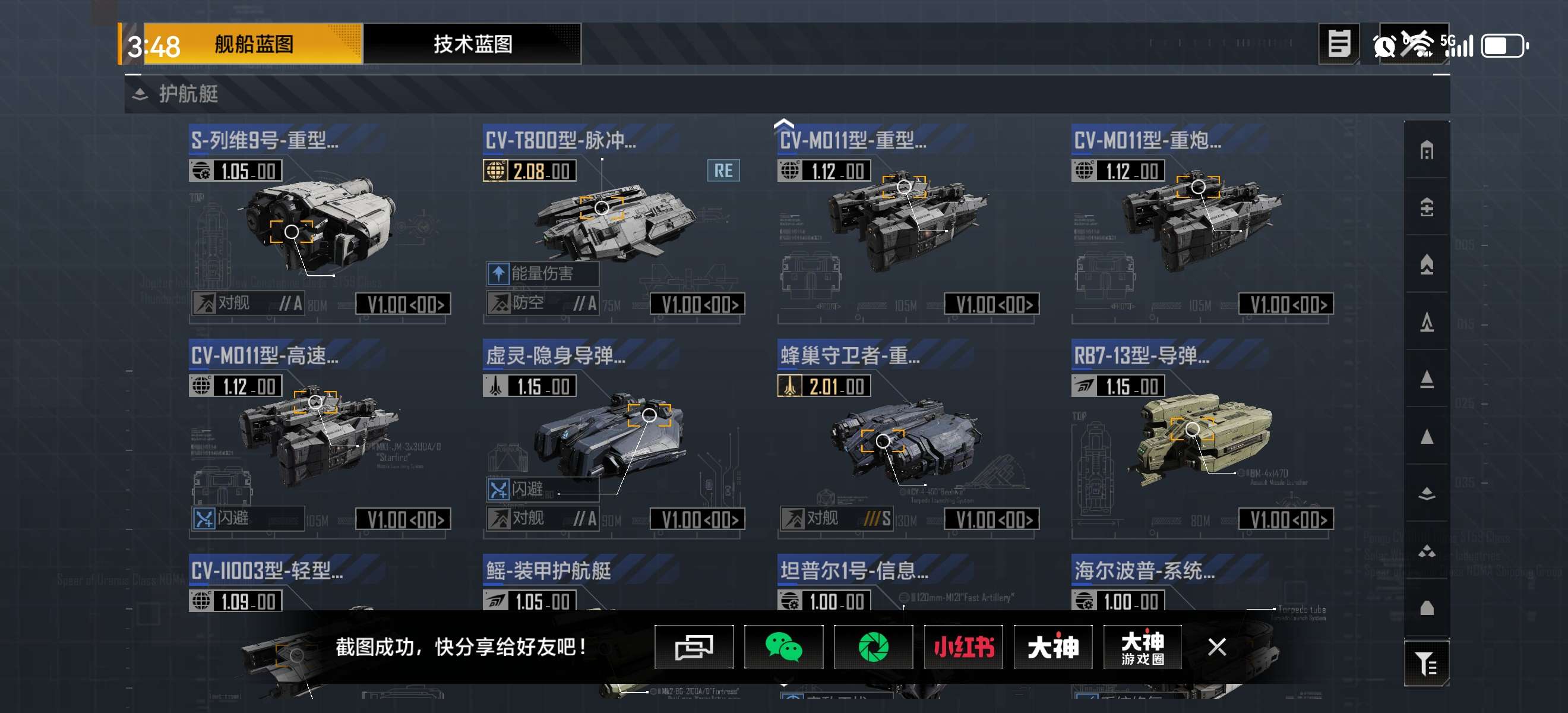Switch to 技术蓝图 tab

click(x=472, y=44)
